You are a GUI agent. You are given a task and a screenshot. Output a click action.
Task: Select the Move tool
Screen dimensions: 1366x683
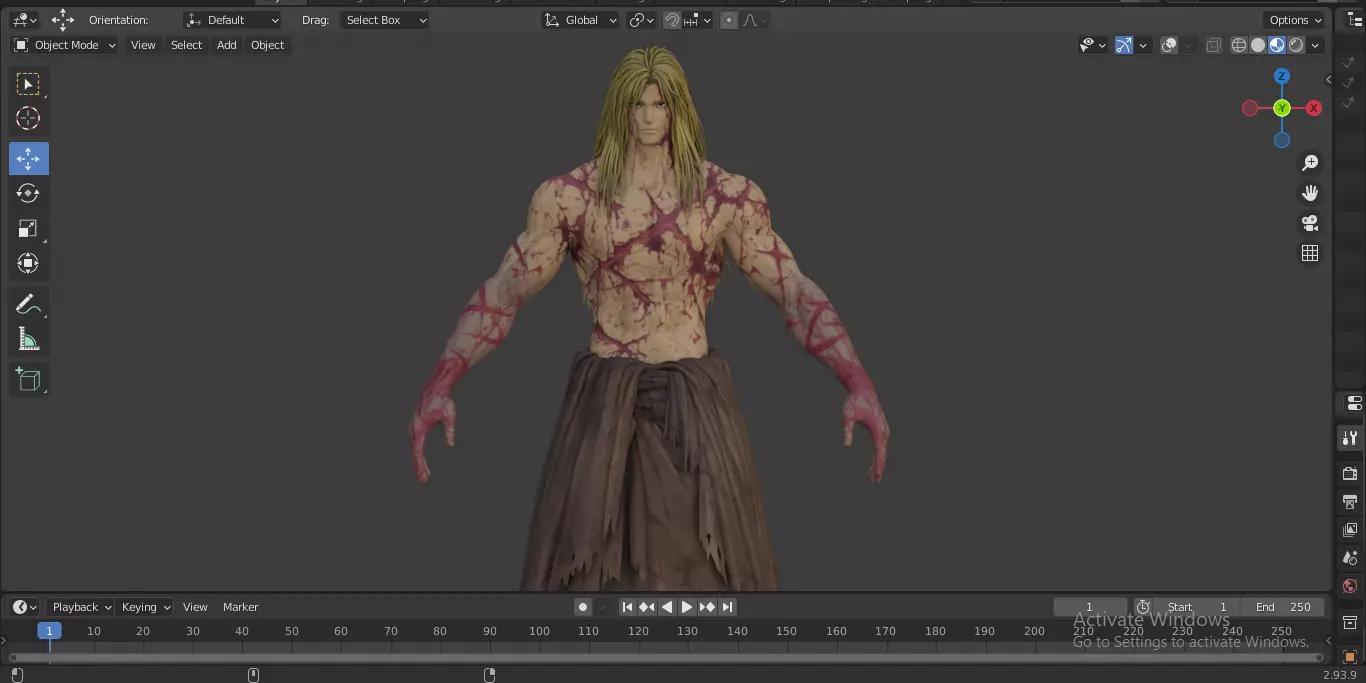[28, 159]
